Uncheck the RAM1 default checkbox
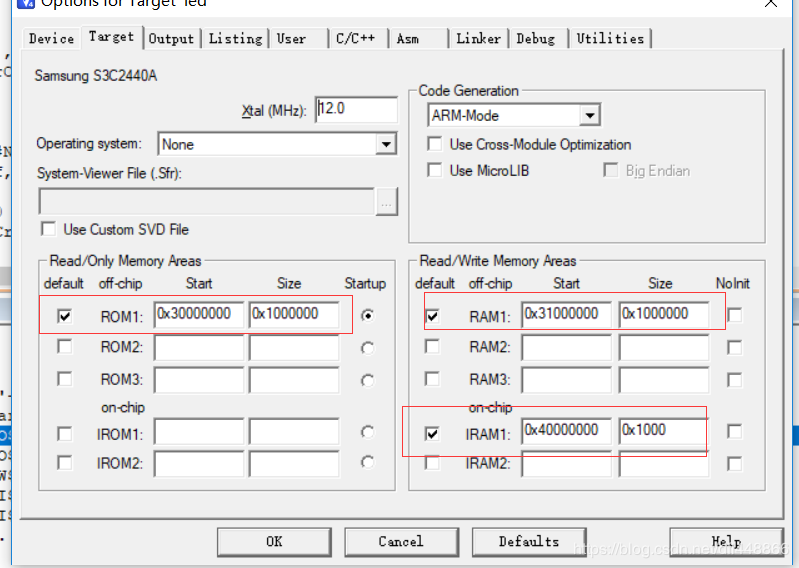Screen dimensions: 799x568 coord(432,316)
